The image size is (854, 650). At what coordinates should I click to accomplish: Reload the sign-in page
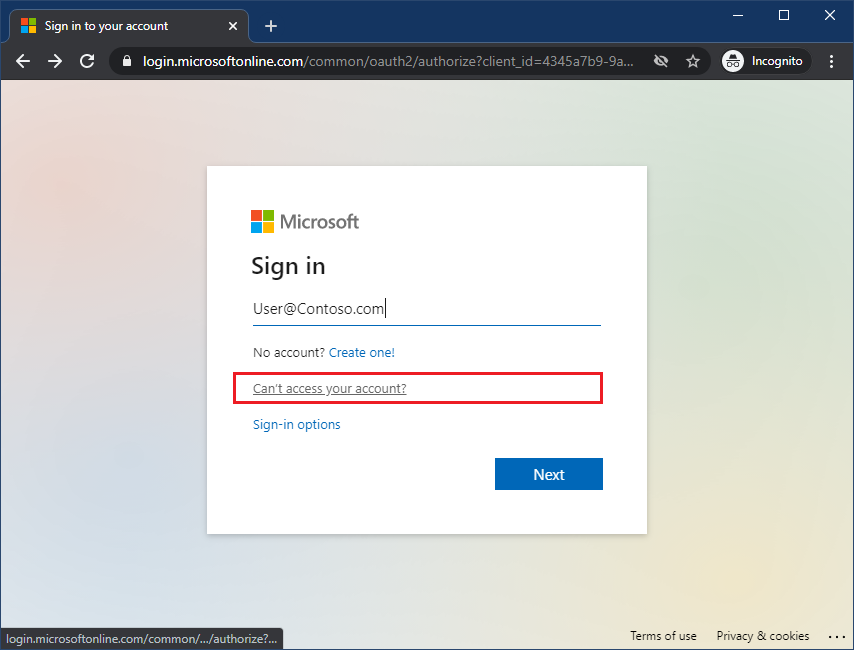87,61
